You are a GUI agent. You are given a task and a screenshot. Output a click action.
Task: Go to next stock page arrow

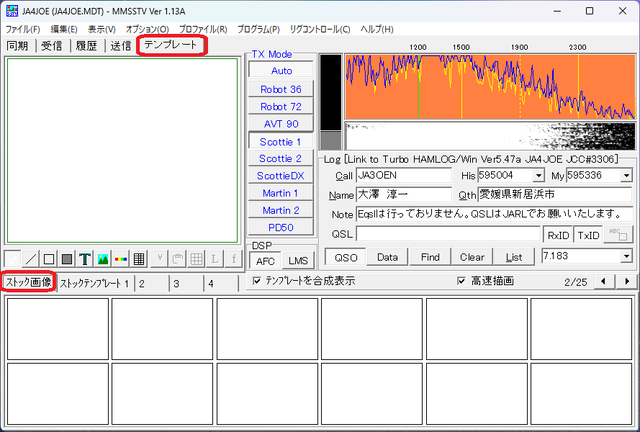coord(627,281)
